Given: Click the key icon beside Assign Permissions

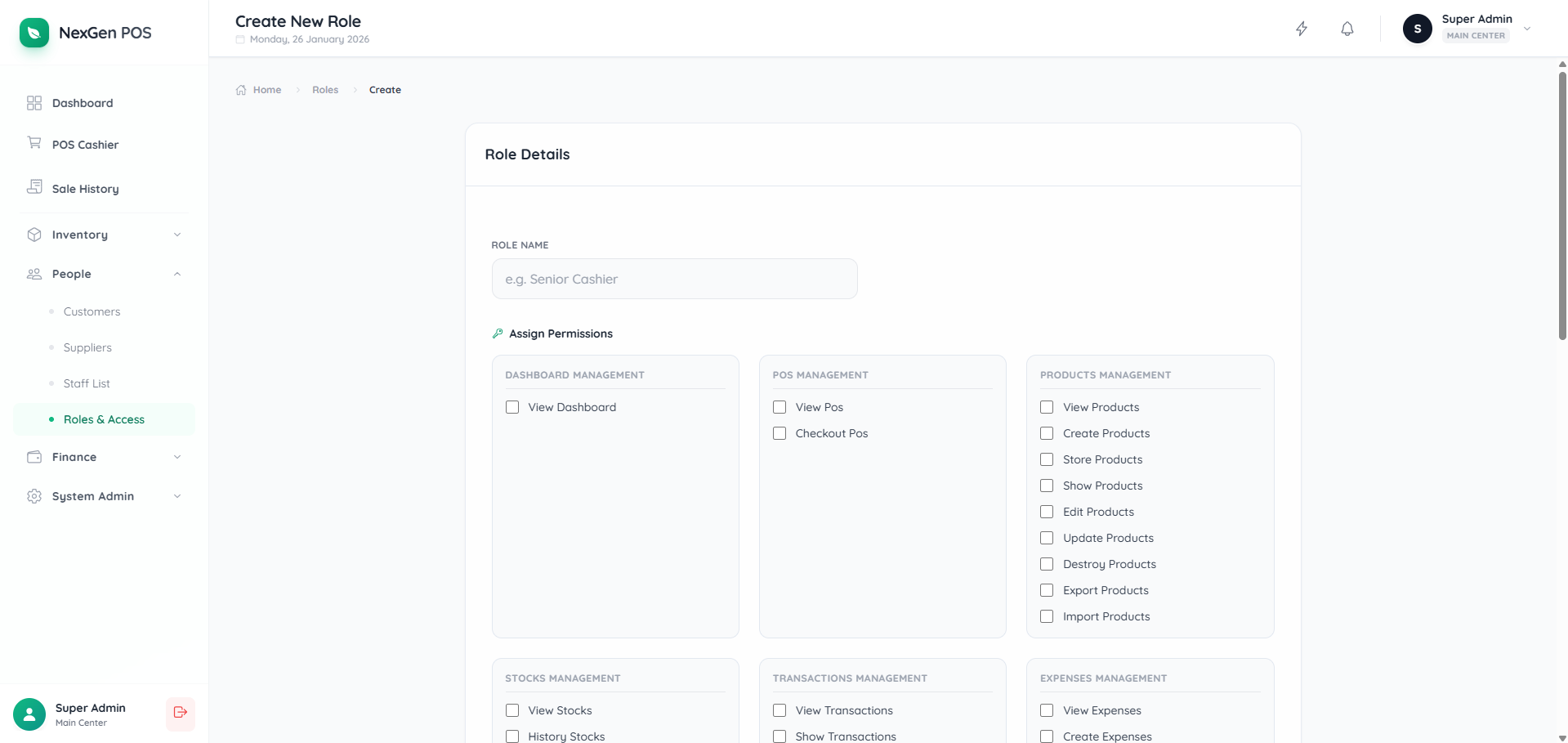Looking at the screenshot, I should [496, 333].
